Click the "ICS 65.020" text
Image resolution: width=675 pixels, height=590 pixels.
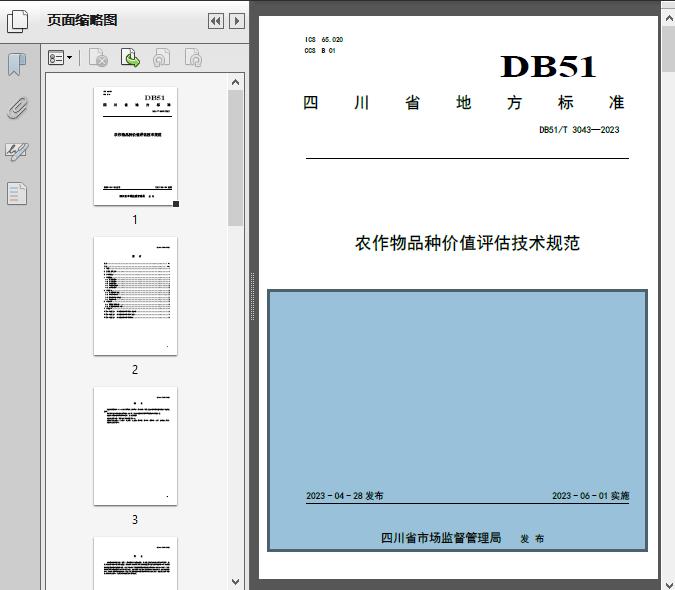pos(324,40)
